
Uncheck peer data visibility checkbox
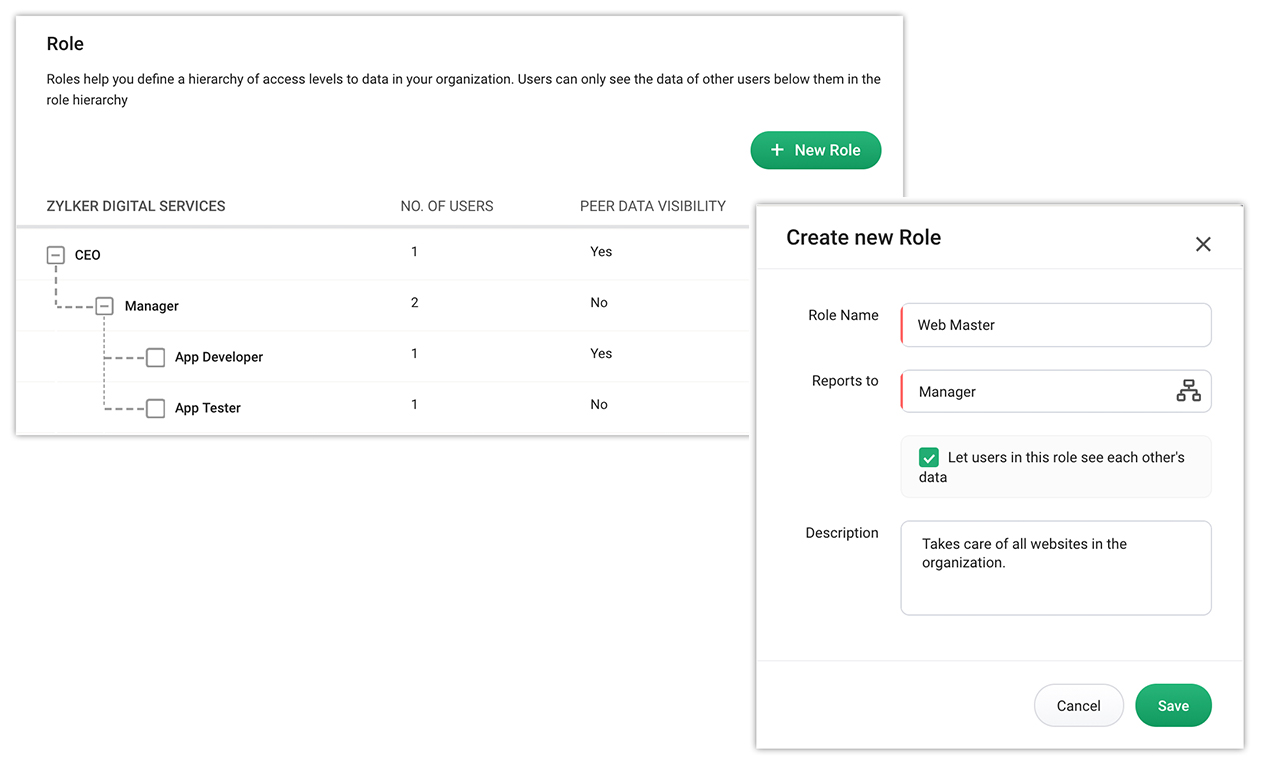929,457
